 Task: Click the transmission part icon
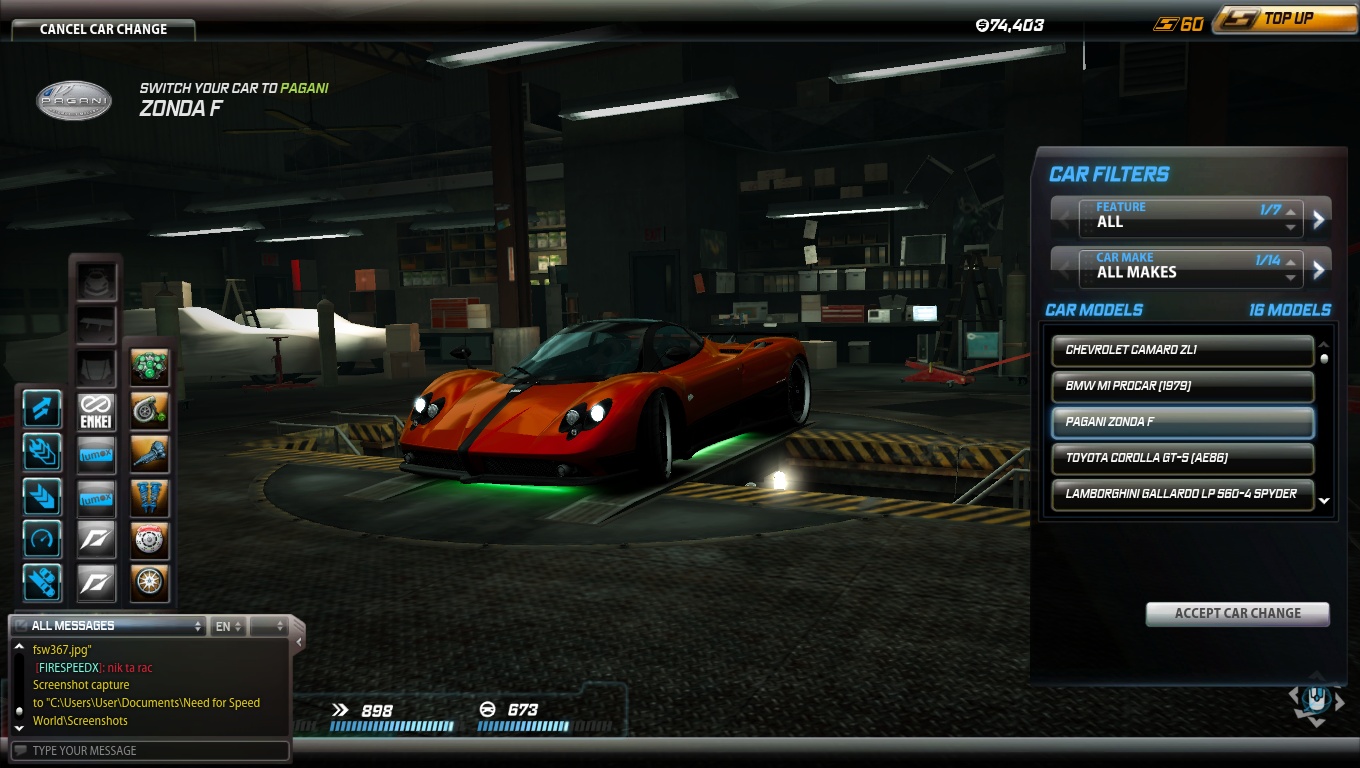tap(149, 454)
